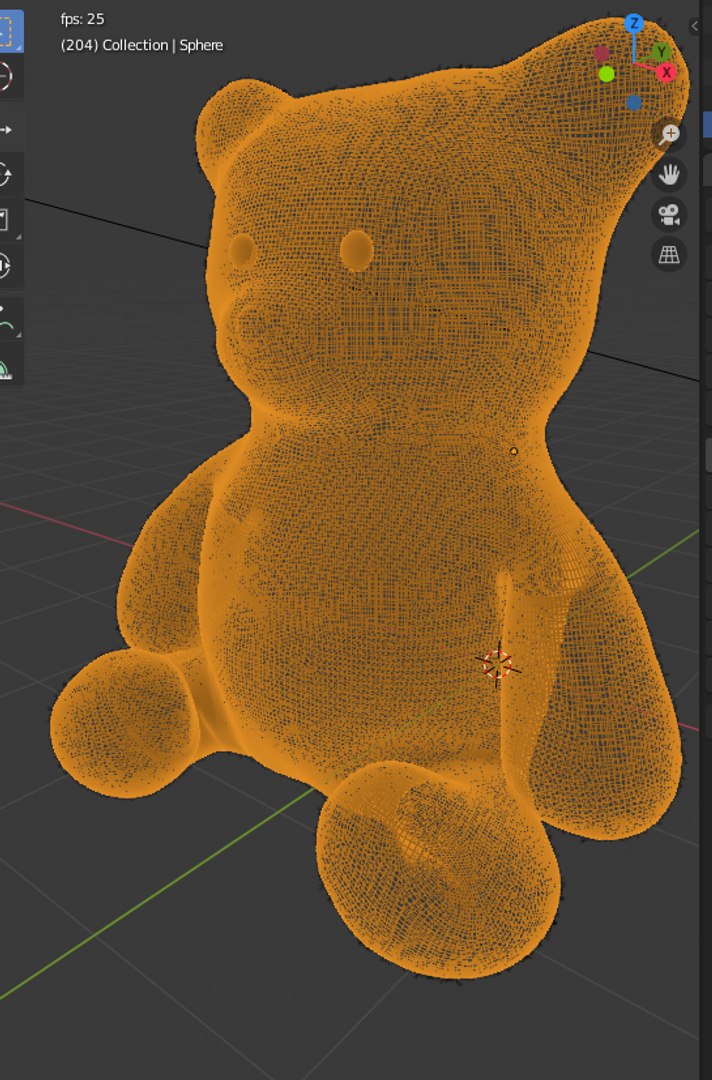This screenshot has height=1080, width=712.
Task: Click the red X axis gizmo handle
Action: (x=666, y=72)
